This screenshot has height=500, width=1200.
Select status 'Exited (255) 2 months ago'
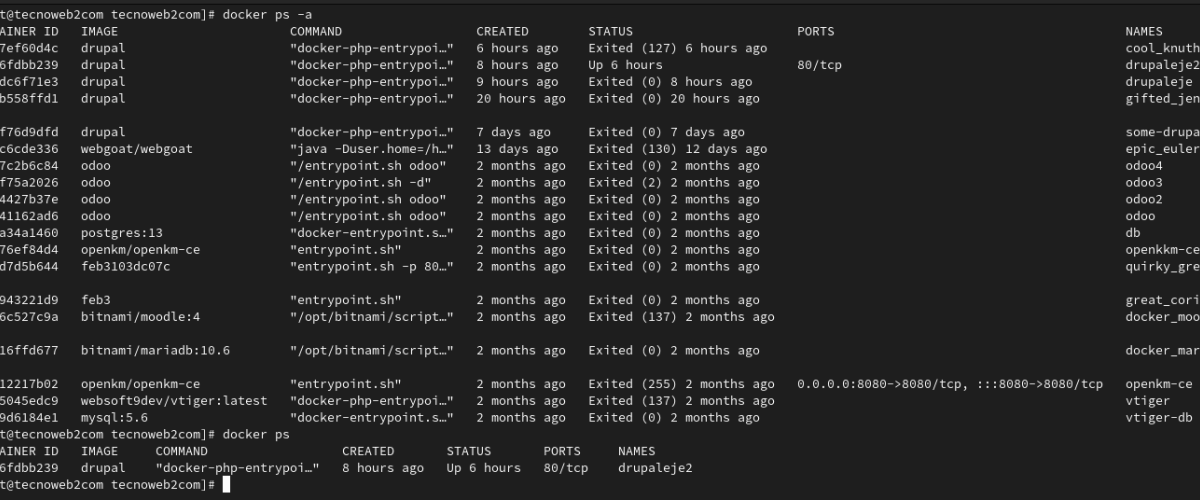click(x=681, y=384)
